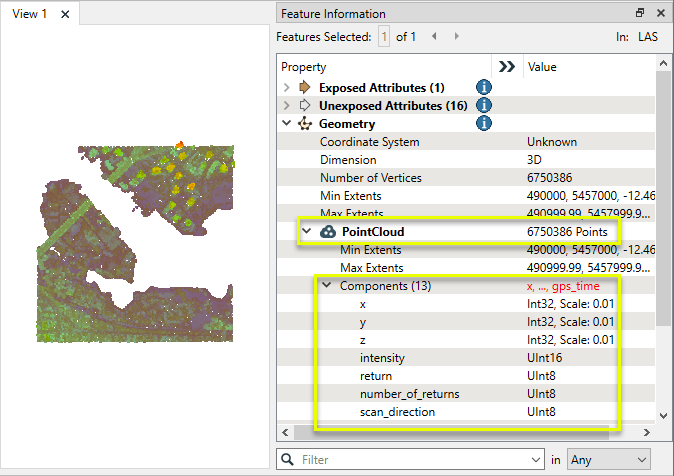This screenshot has width=674, height=476.
Task: Expand the Unexposed Attributes section
Action: 287,106
